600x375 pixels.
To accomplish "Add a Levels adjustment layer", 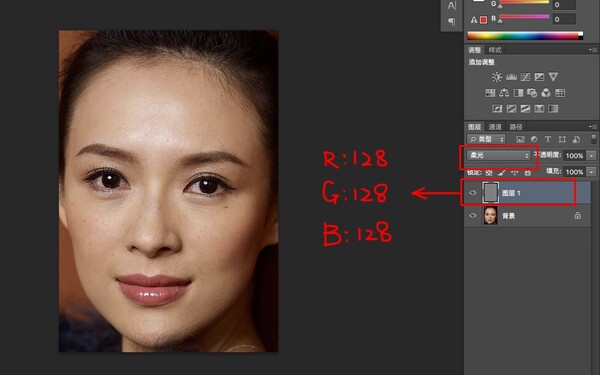I will point(511,77).
